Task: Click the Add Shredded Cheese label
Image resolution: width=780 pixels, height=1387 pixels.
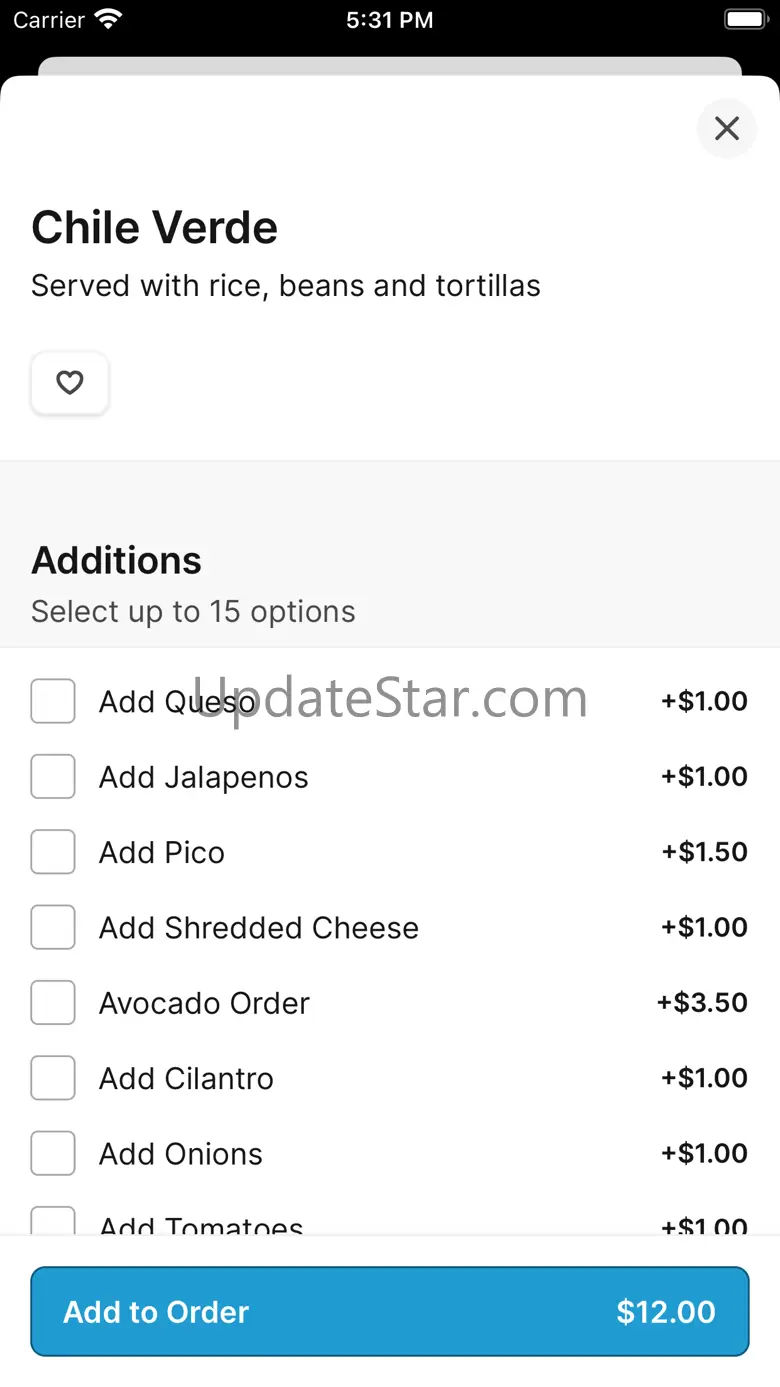Action: [x=258, y=928]
